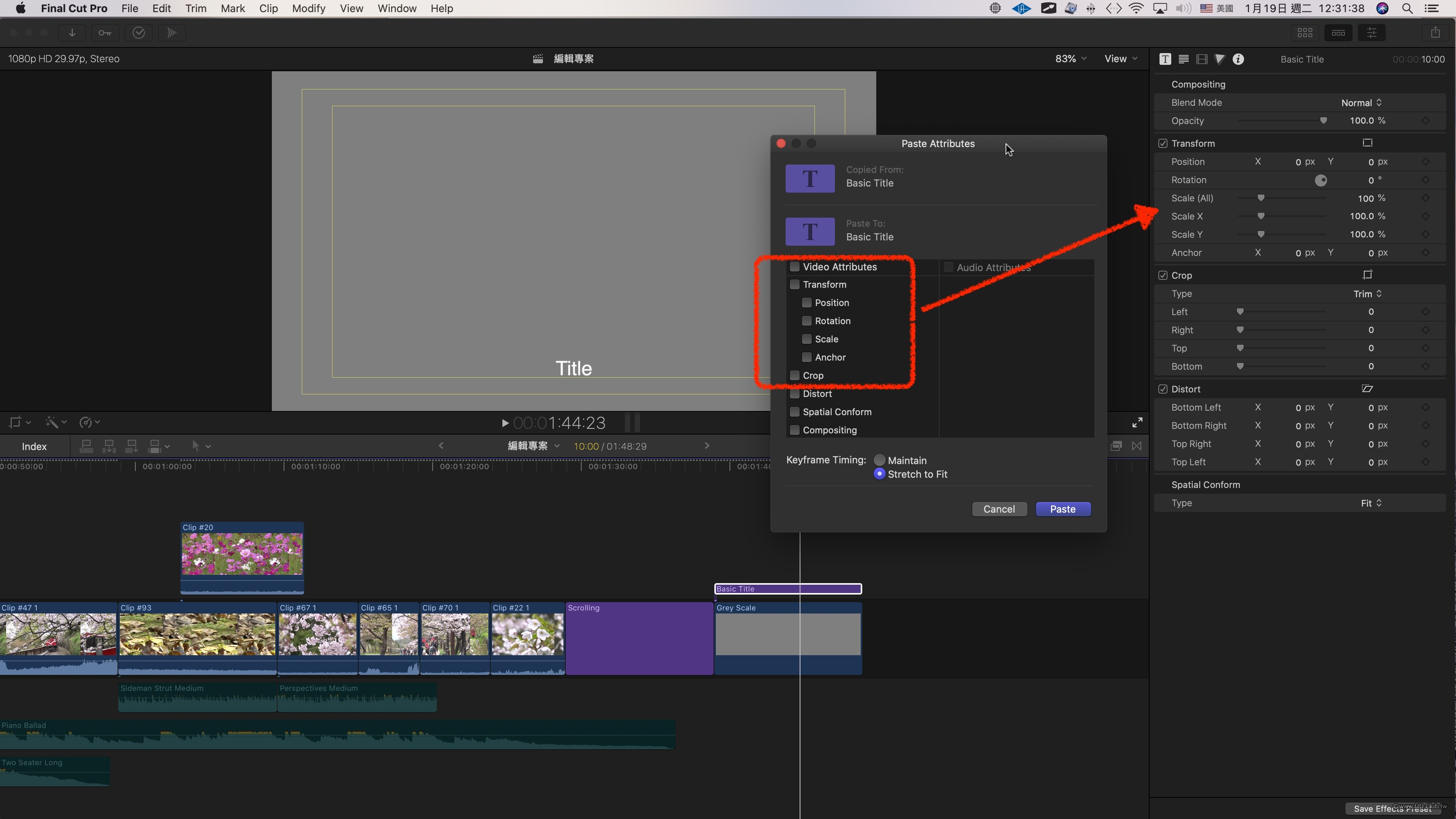Image resolution: width=1456 pixels, height=819 pixels.
Task: Click the background tasks checkmark icon
Action: pos(138,33)
